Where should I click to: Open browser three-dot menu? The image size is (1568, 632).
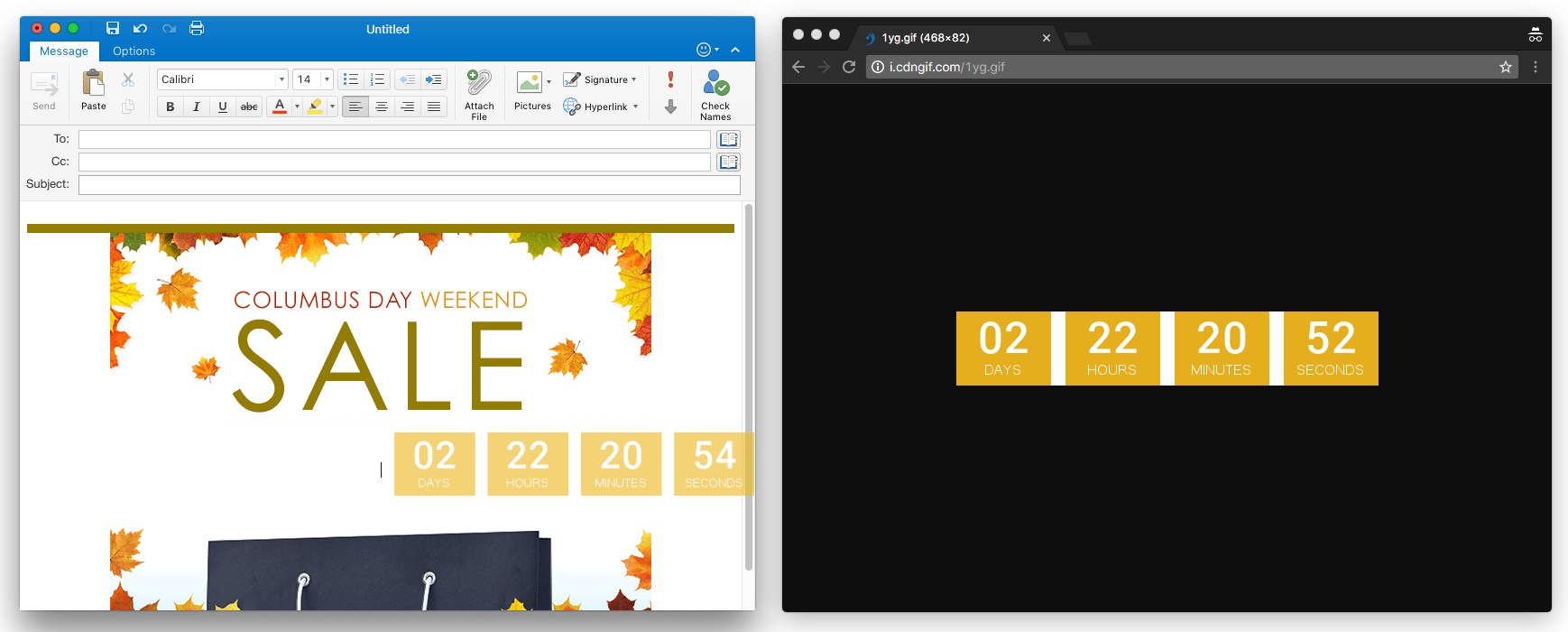tap(1536, 67)
